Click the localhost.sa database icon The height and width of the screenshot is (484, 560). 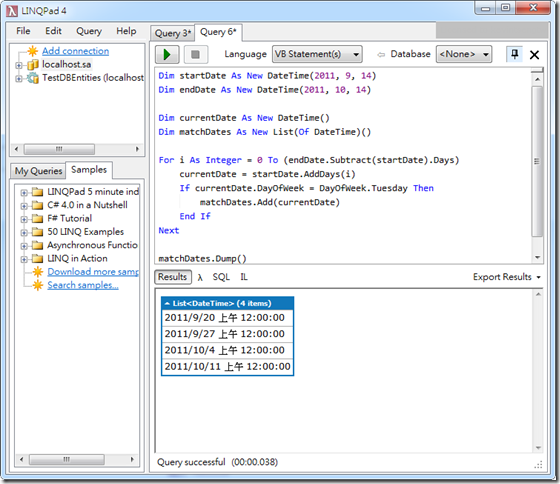click(33, 65)
